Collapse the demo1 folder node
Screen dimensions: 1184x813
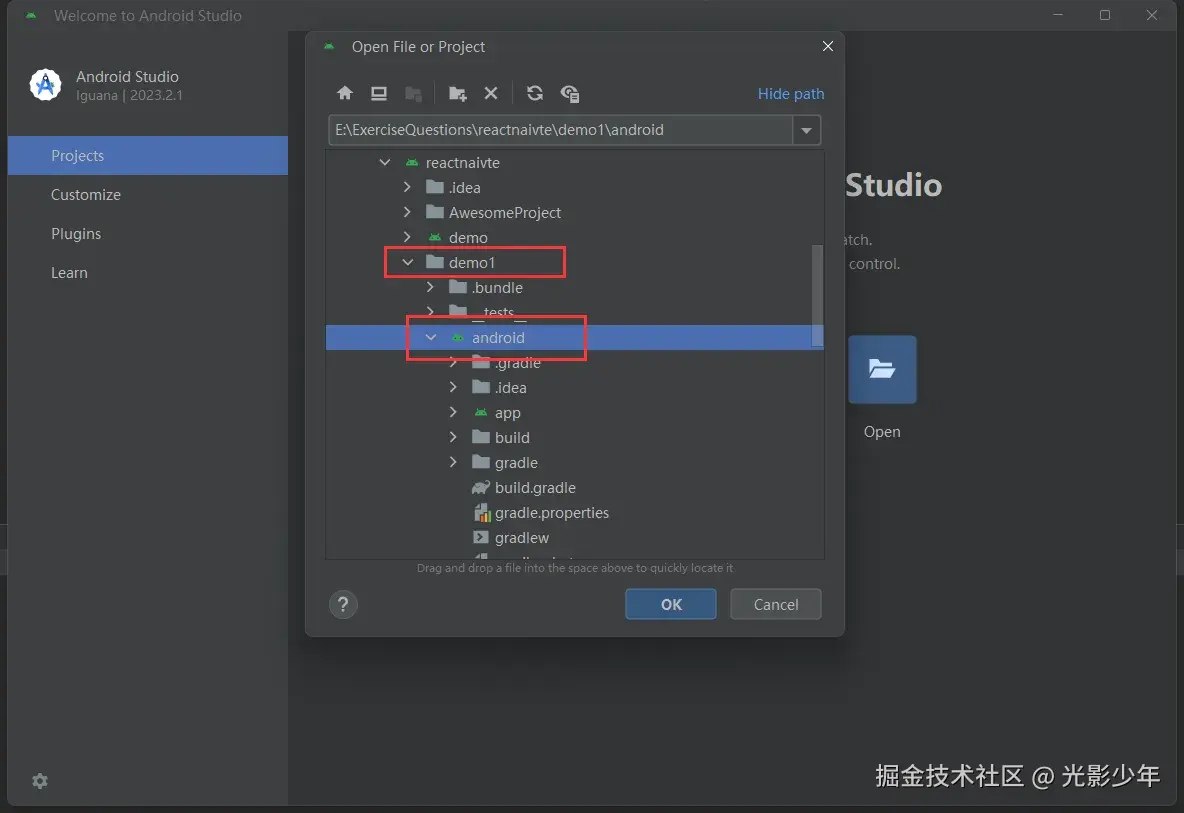coord(408,262)
